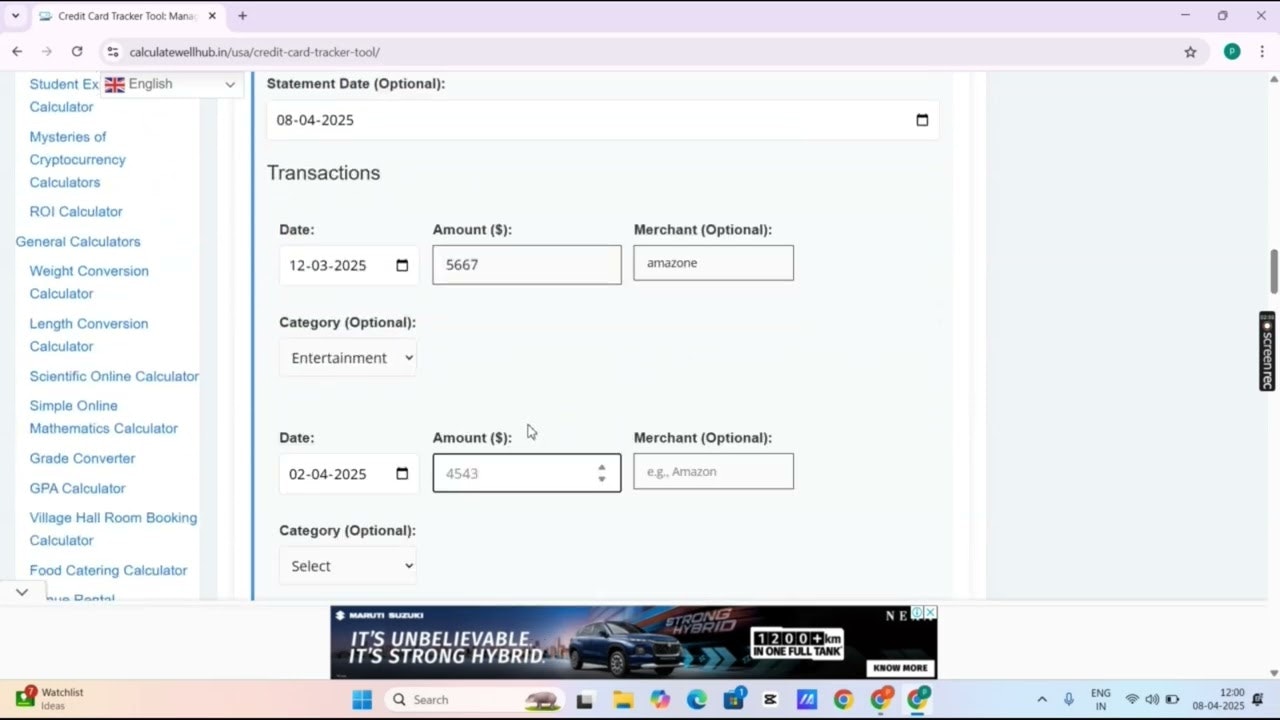Open the Watchlist Ideas widget
Screen dimensions: 1280x720
pos(50,698)
